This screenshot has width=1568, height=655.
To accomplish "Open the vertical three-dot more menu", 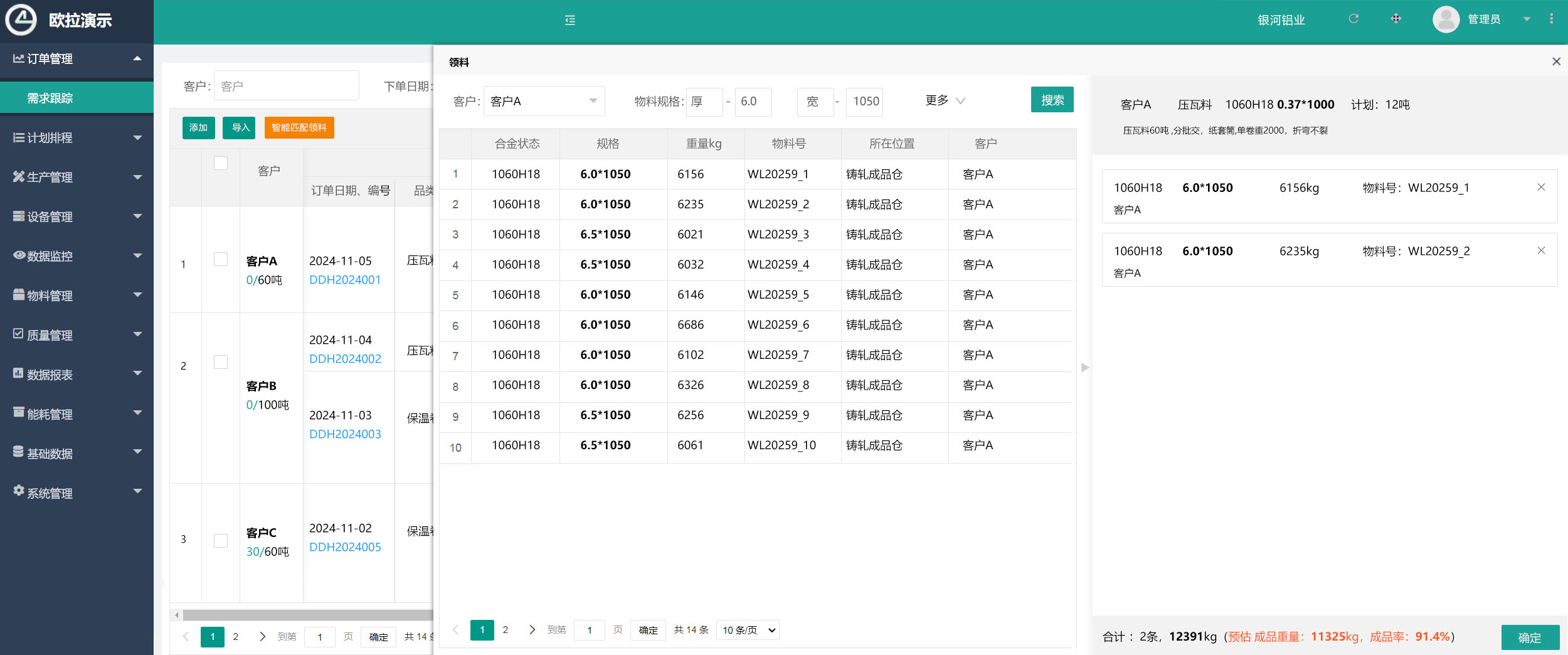I will 1551,19.
